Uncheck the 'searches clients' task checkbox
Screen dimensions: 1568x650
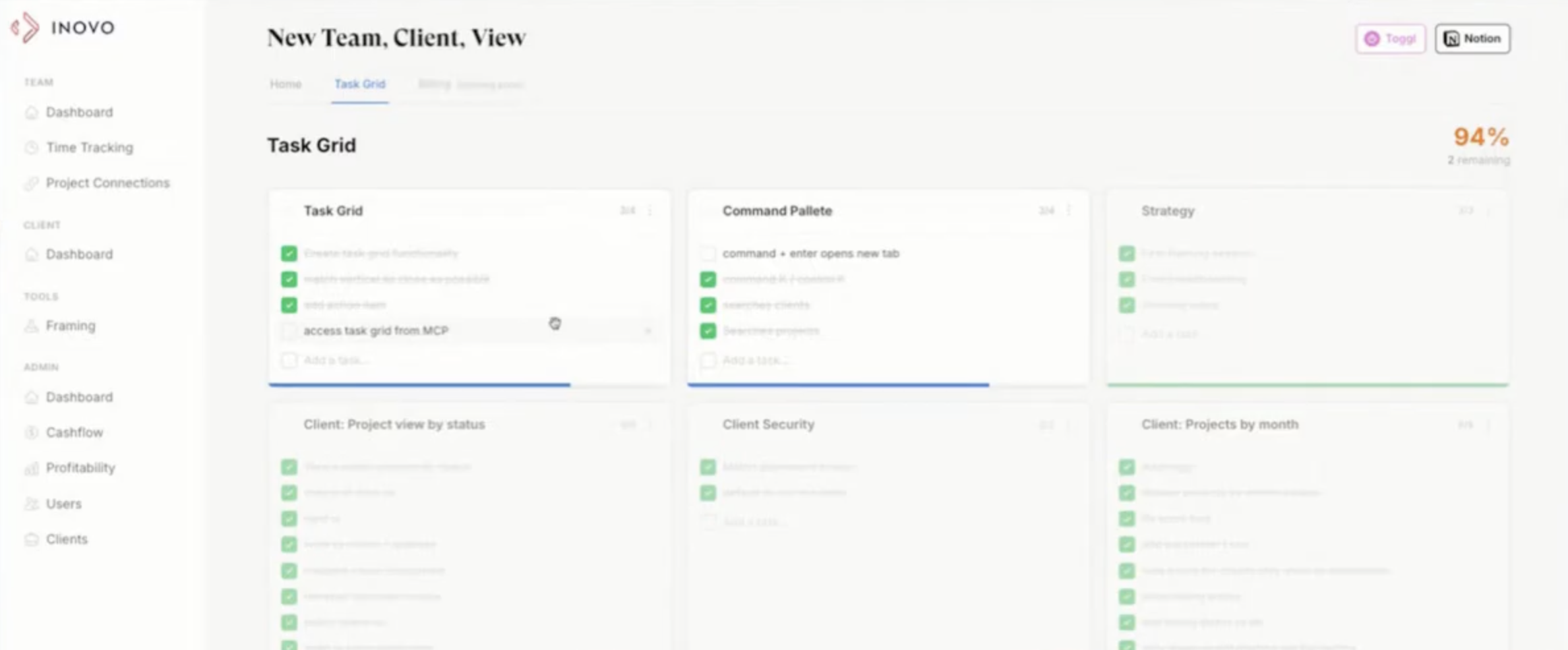click(708, 305)
